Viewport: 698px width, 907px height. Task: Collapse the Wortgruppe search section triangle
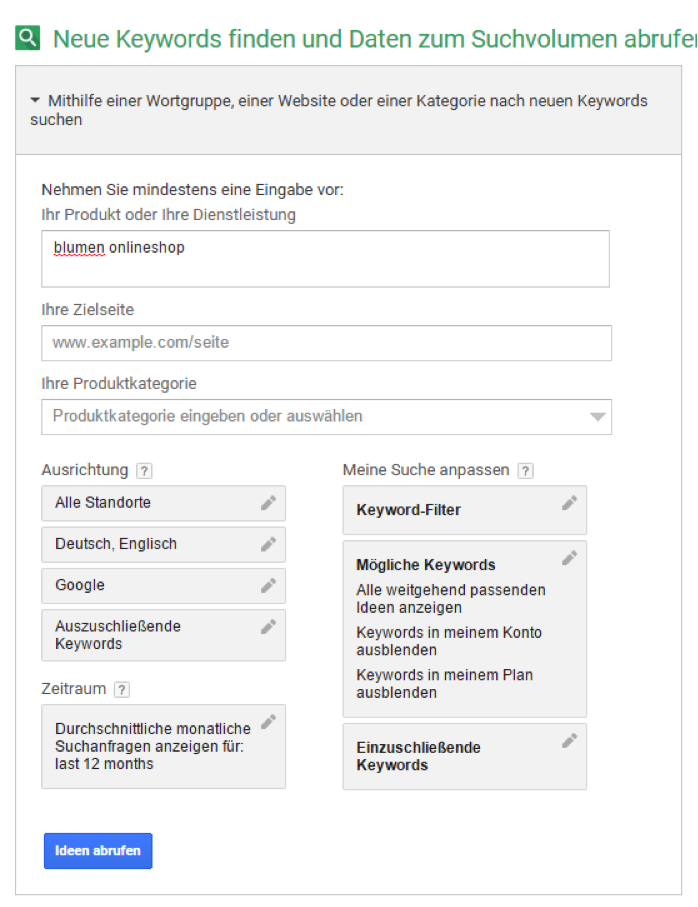(x=33, y=100)
